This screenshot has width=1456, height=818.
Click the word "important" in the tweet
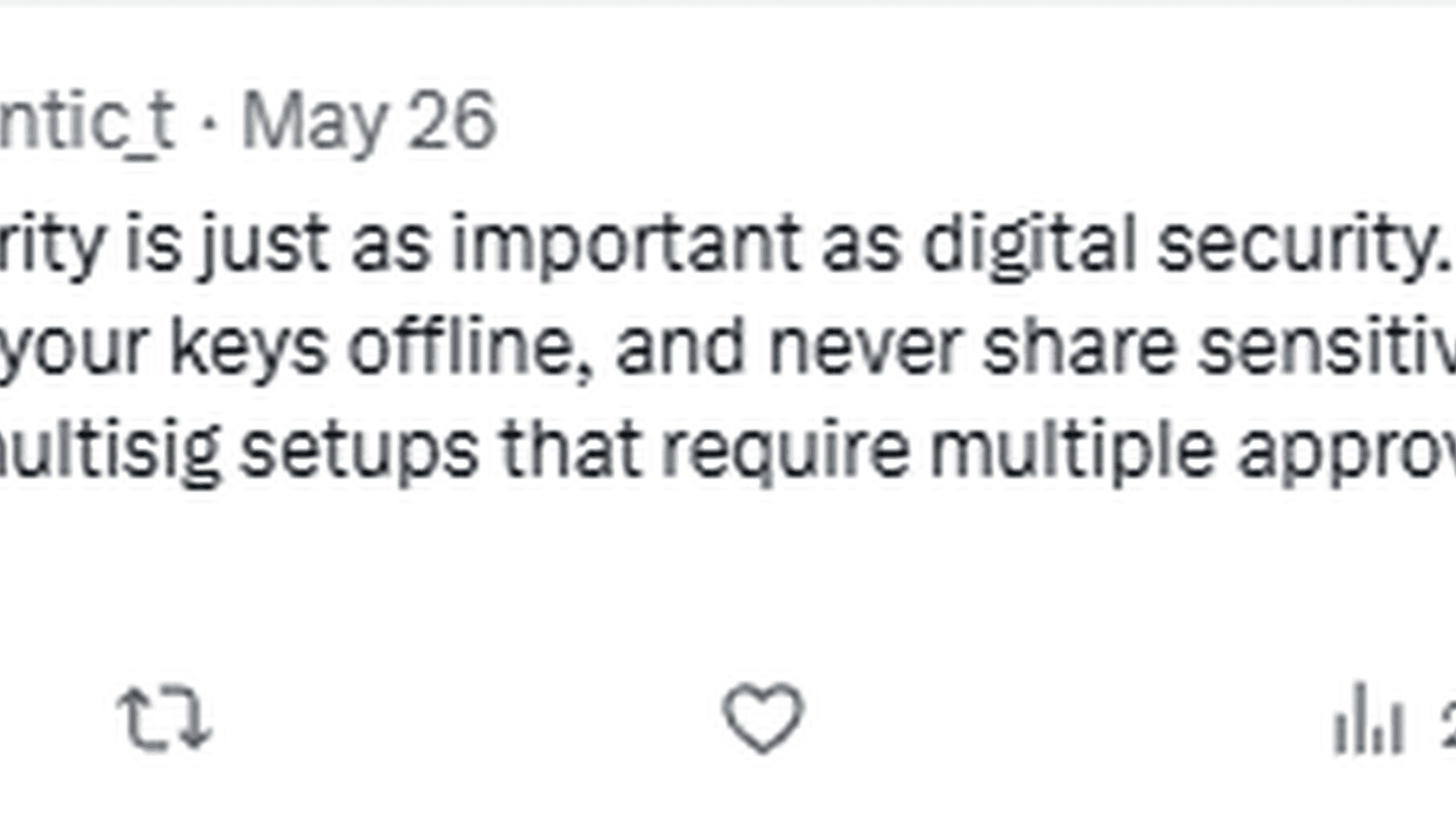click(626, 244)
